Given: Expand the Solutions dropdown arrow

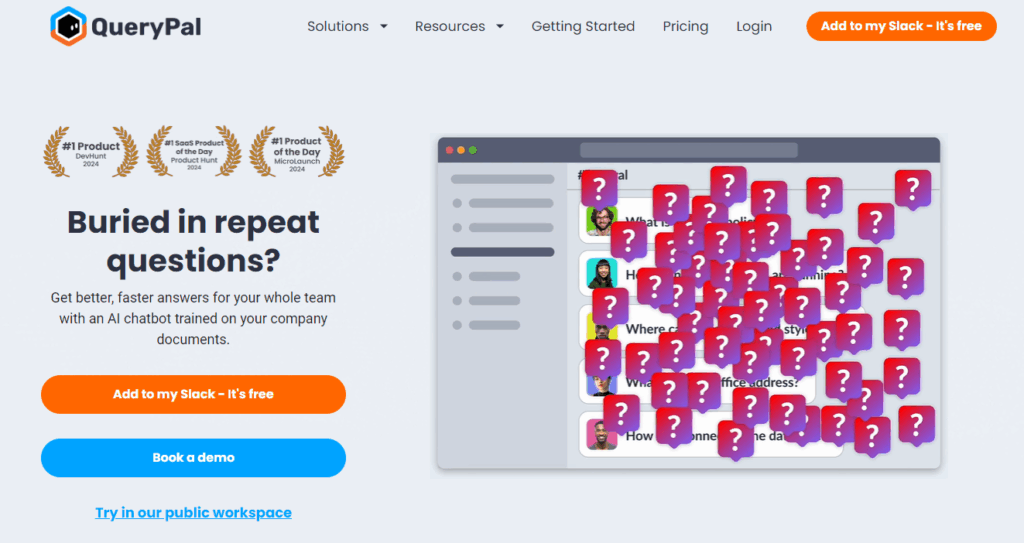Looking at the screenshot, I should click(x=384, y=27).
